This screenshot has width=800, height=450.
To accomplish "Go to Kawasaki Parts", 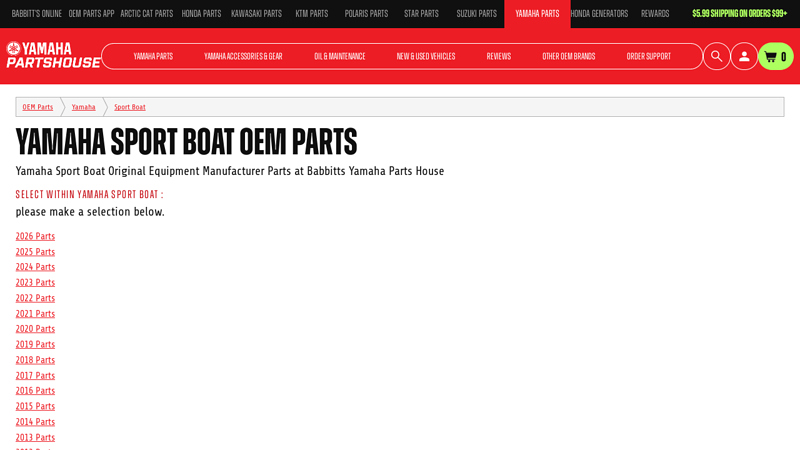I will pyautogui.click(x=256, y=14).
